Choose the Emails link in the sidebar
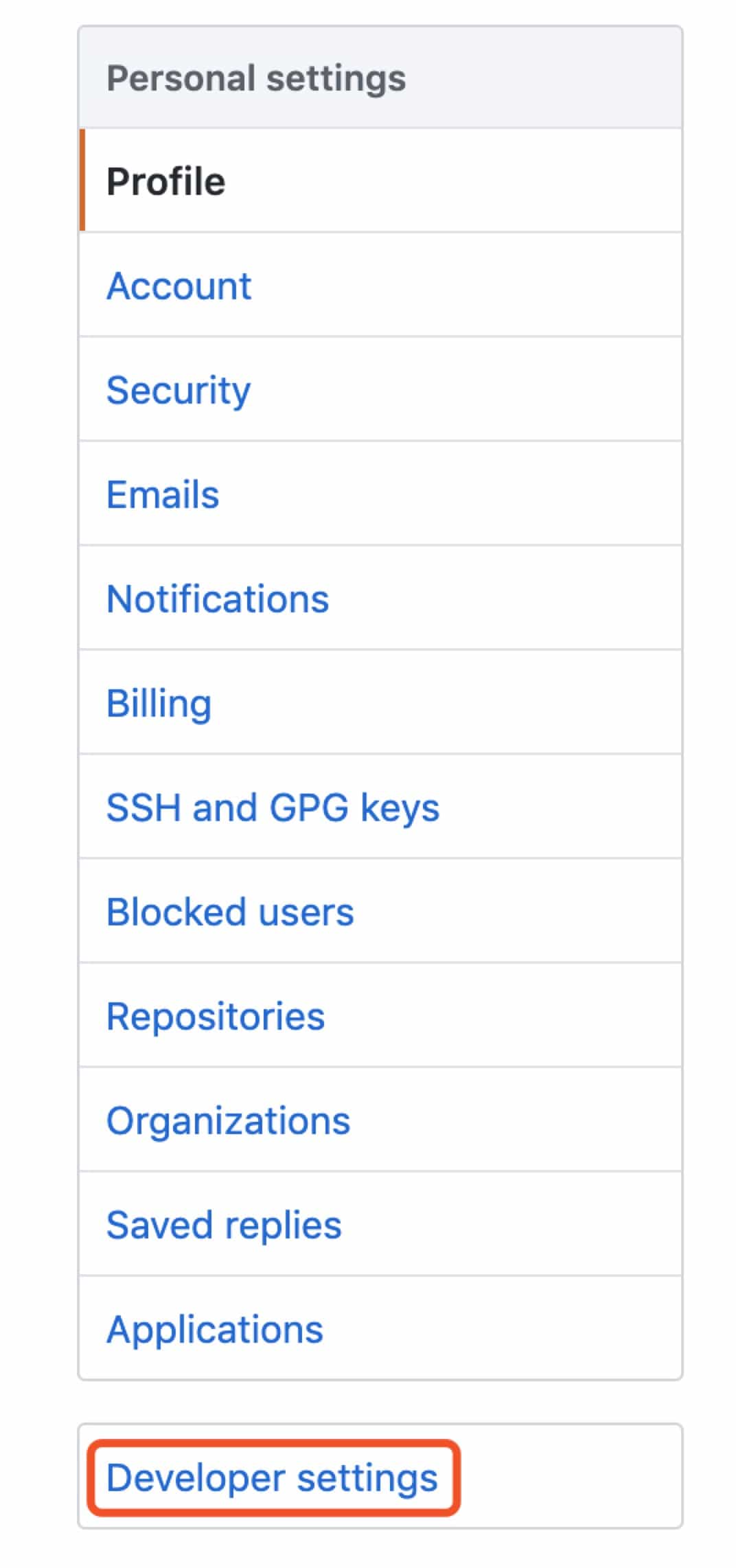Viewport: 736px width, 1568px height. (x=163, y=494)
